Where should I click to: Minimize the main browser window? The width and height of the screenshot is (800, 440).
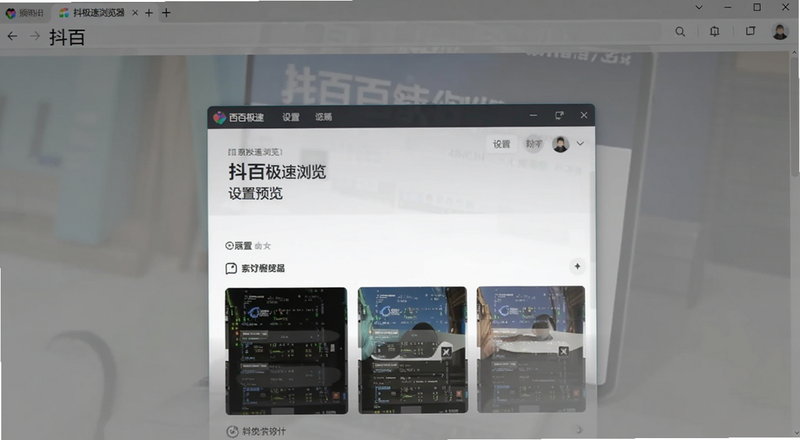[728, 7]
